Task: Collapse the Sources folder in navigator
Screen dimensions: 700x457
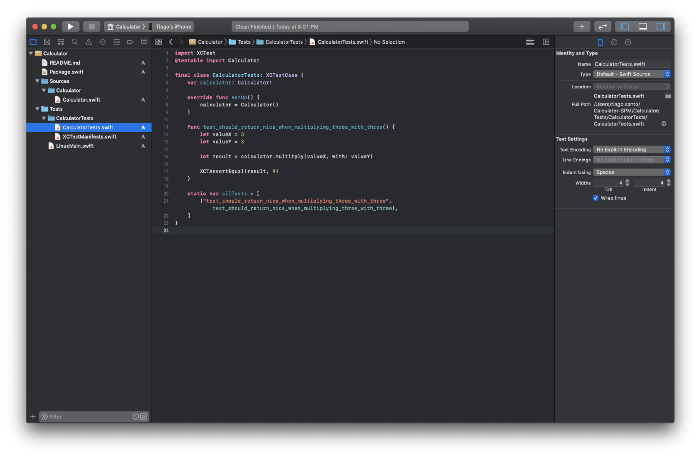Action: [38, 81]
